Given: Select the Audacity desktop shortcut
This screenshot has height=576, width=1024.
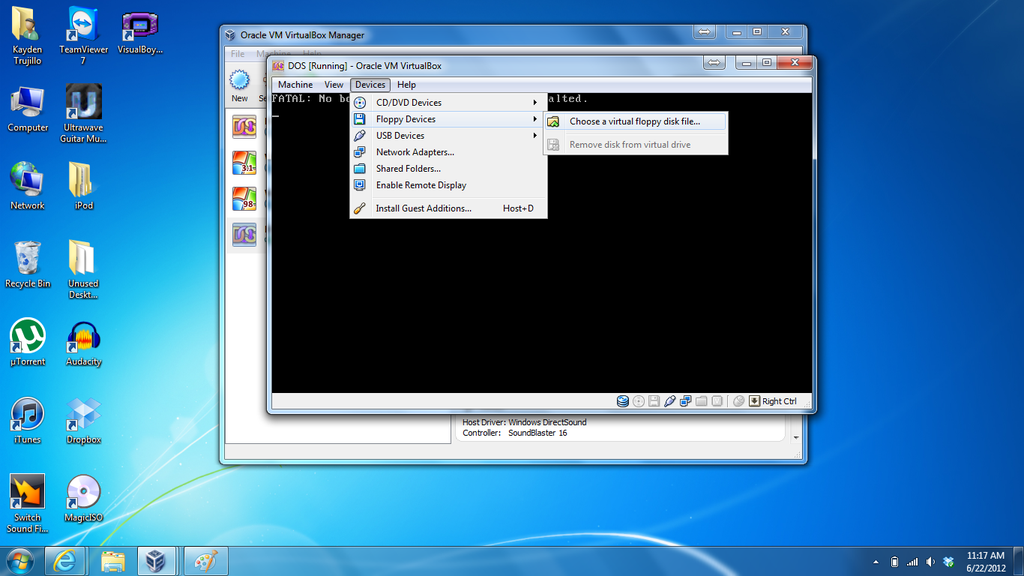Looking at the screenshot, I should 84,342.
